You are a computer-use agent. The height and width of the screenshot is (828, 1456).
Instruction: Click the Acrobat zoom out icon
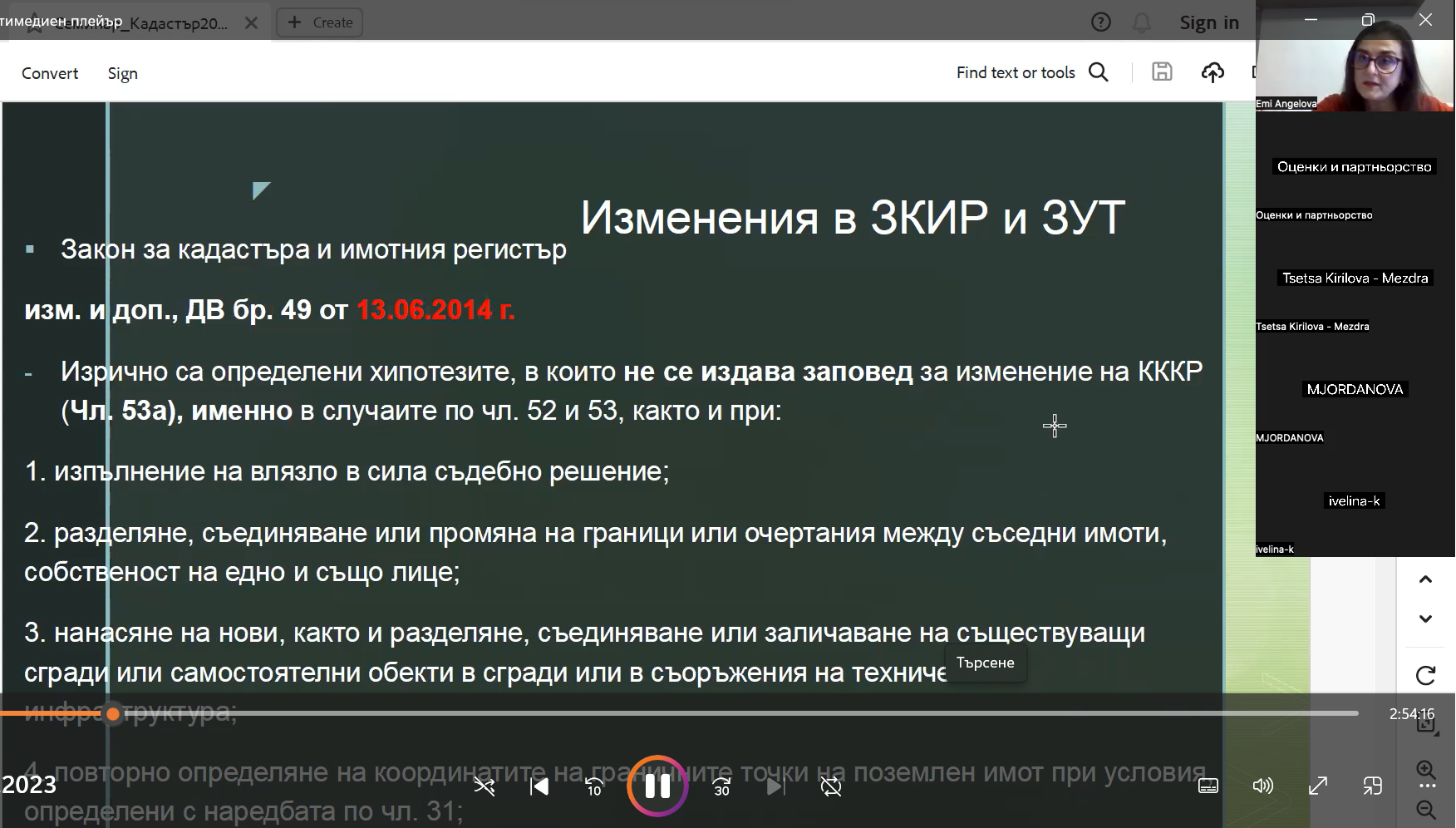1426,810
